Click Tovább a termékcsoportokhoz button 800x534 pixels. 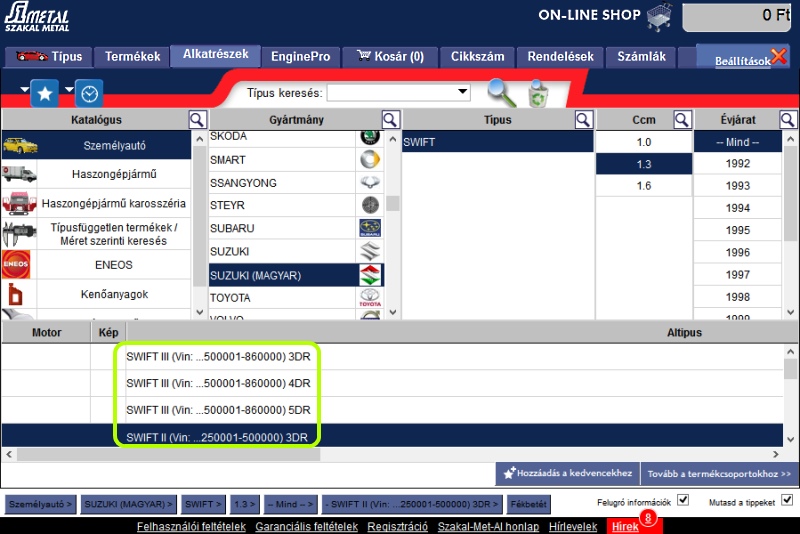click(719, 473)
